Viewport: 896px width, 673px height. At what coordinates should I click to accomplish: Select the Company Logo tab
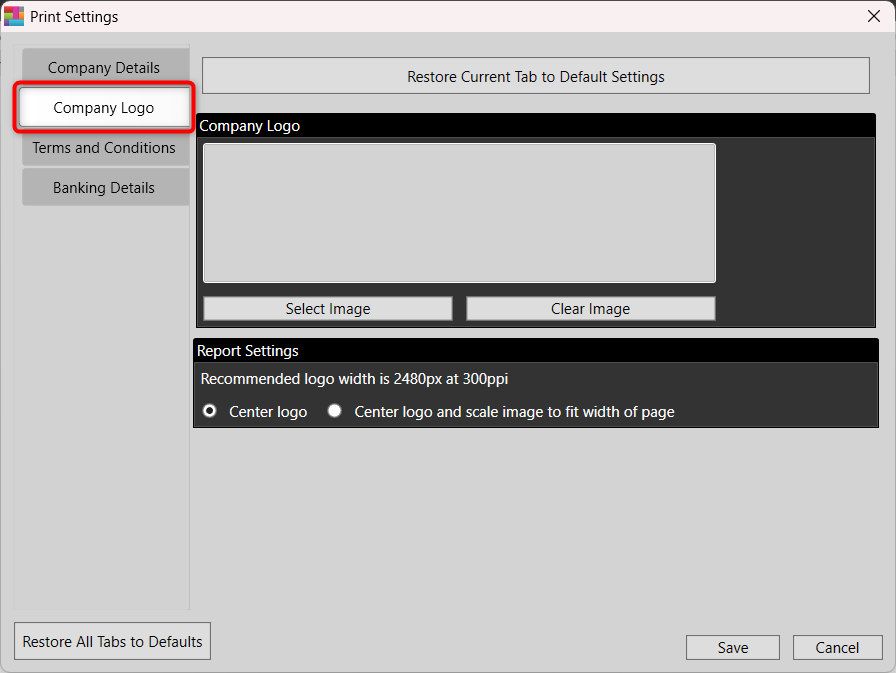pos(104,107)
